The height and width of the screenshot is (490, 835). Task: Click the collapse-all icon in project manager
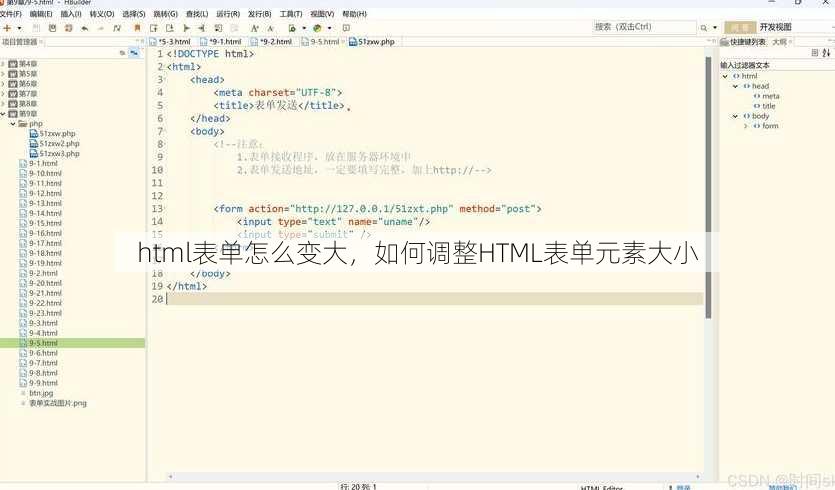122,53
